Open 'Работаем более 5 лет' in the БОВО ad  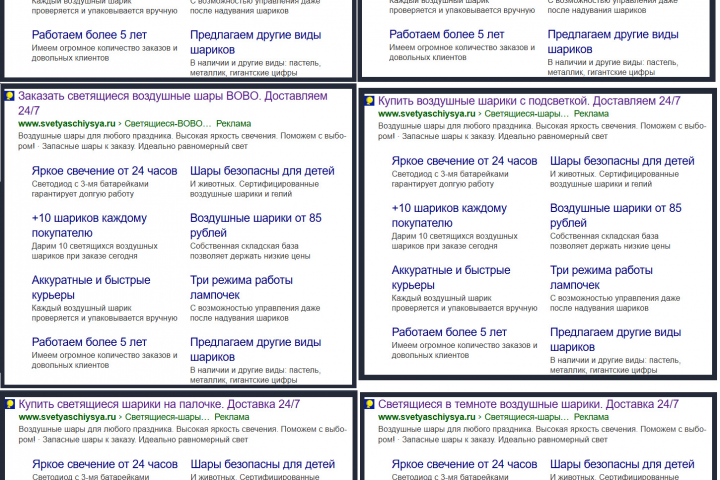coord(89,342)
